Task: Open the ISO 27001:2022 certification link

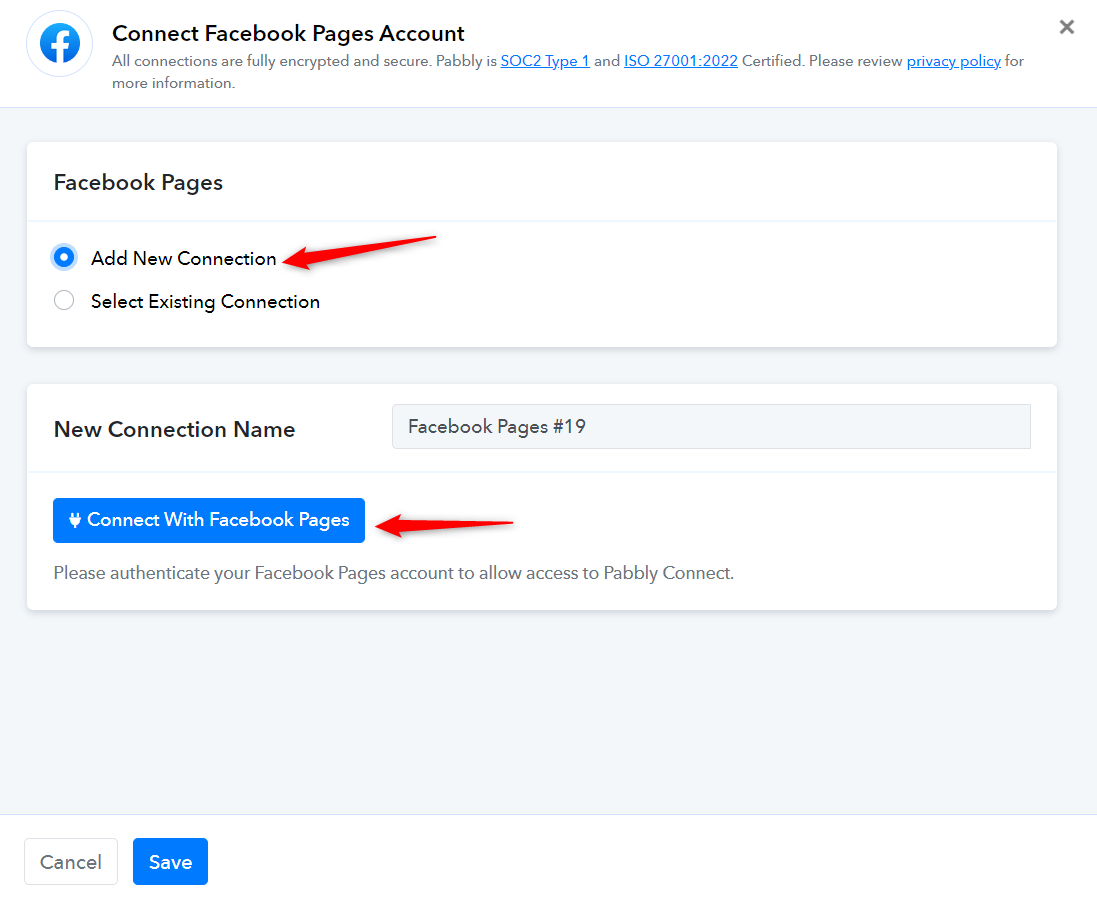Action: coord(680,61)
